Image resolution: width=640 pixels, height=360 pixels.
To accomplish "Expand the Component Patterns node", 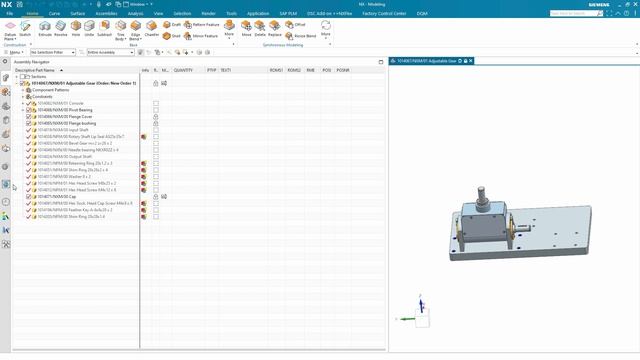I will [23, 90].
